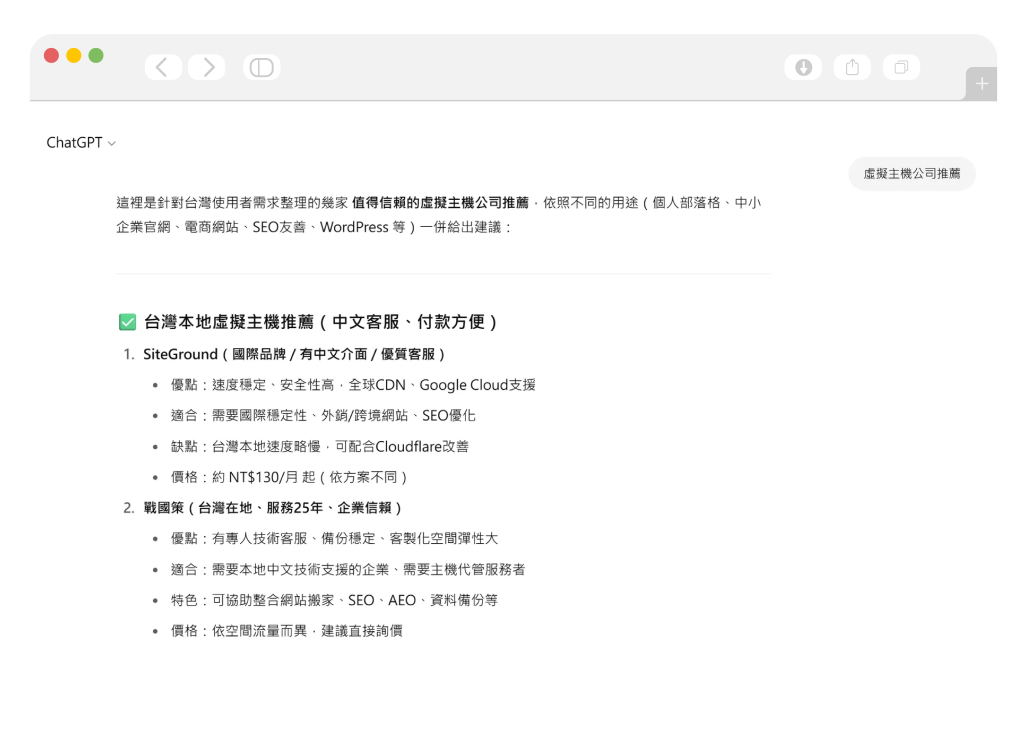This screenshot has width=1024, height=738.
Task: Select the line 缺點：台灣本地速度略慢
Action: pos(320,446)
